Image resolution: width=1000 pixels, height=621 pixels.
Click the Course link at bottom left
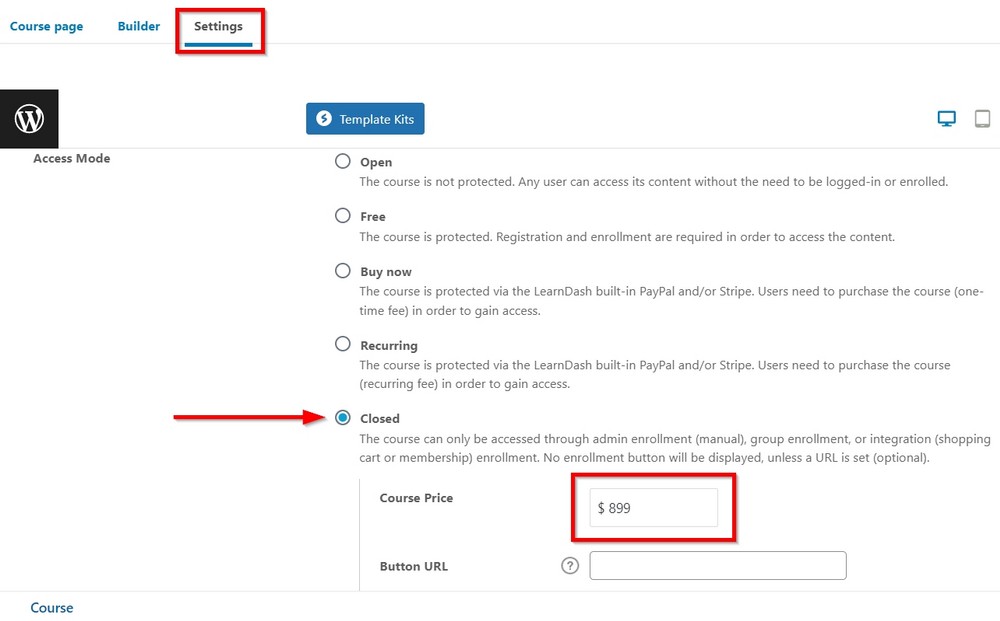(x=51, y=607)
